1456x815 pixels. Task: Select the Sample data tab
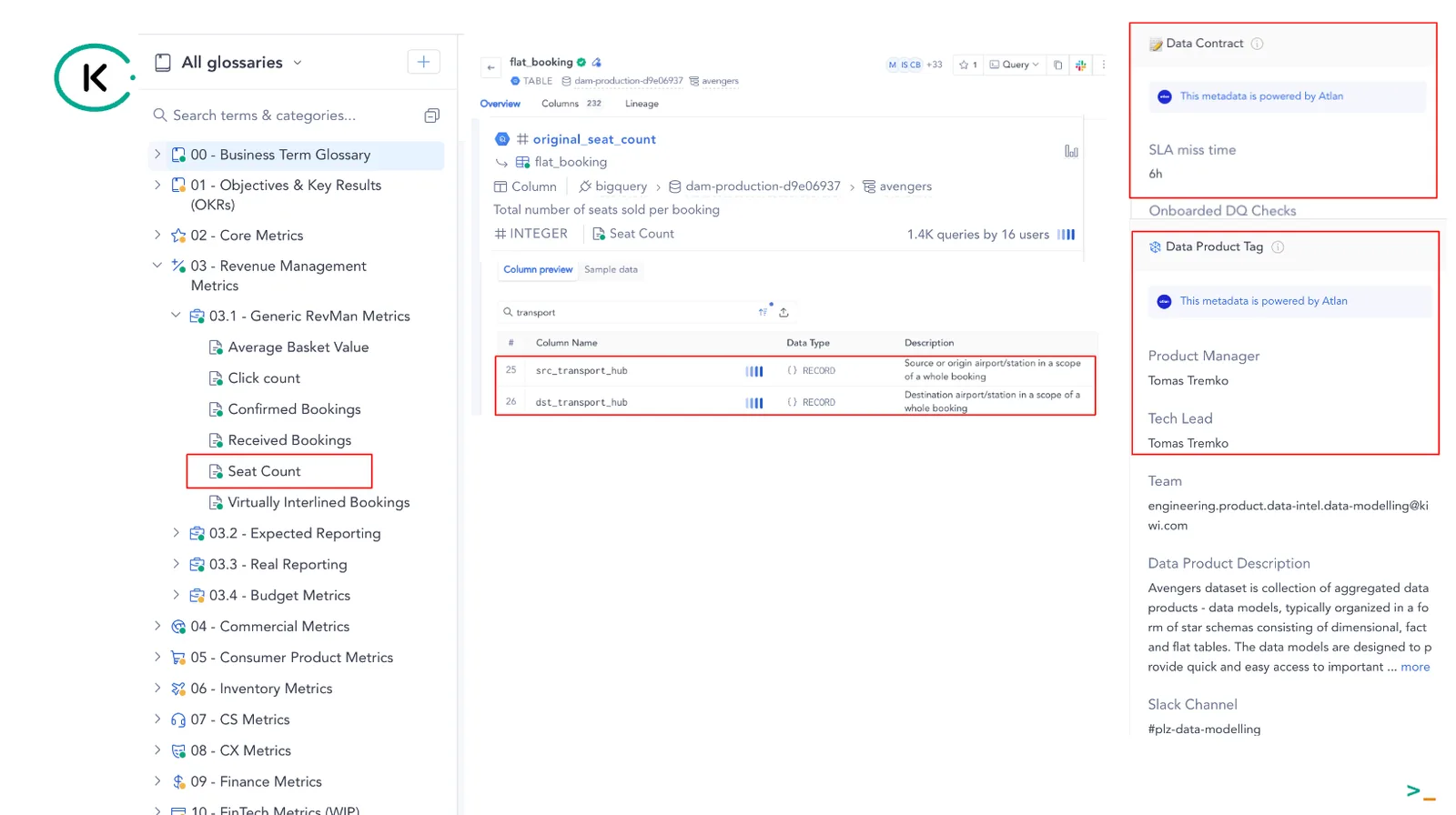(x=611, y=270)
